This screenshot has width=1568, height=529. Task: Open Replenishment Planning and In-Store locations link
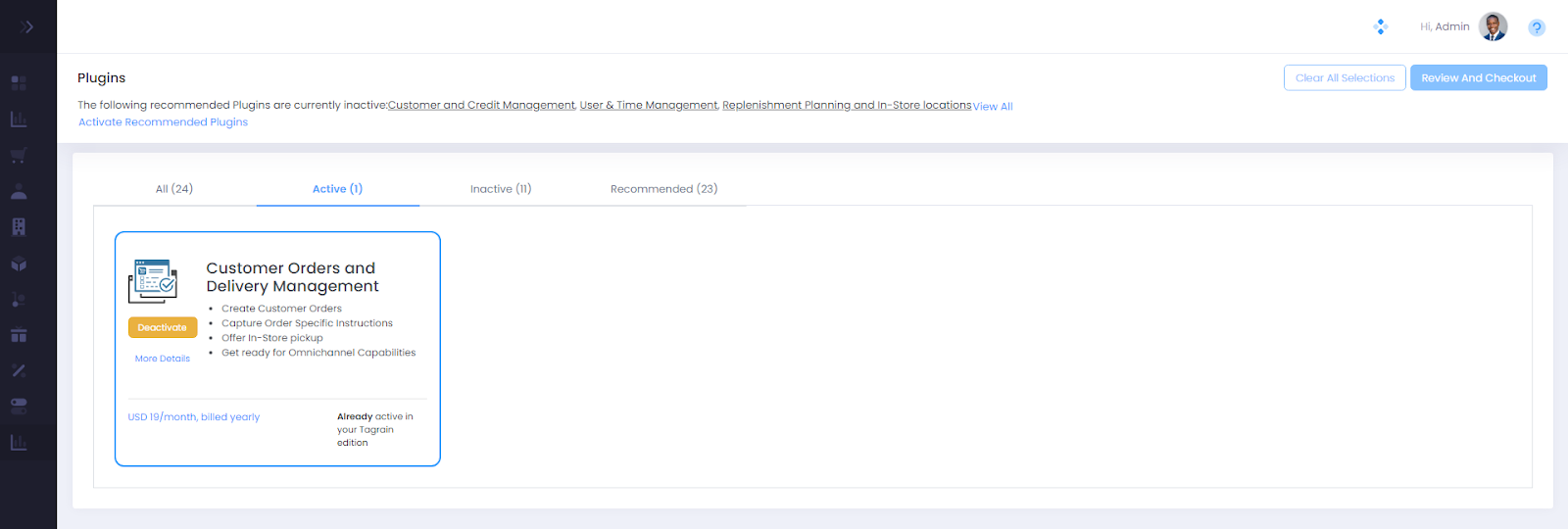tap(847, 105)
